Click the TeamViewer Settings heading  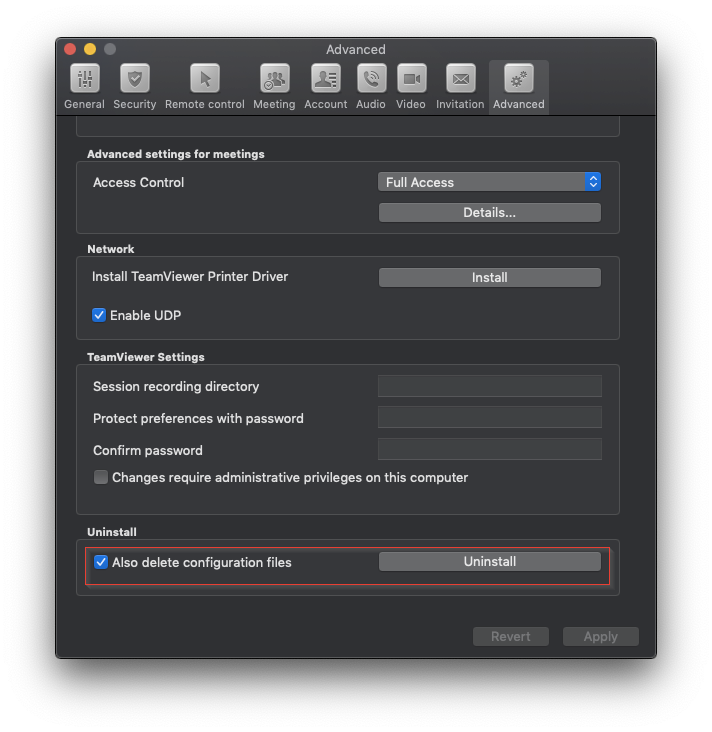tap(146, 357)
